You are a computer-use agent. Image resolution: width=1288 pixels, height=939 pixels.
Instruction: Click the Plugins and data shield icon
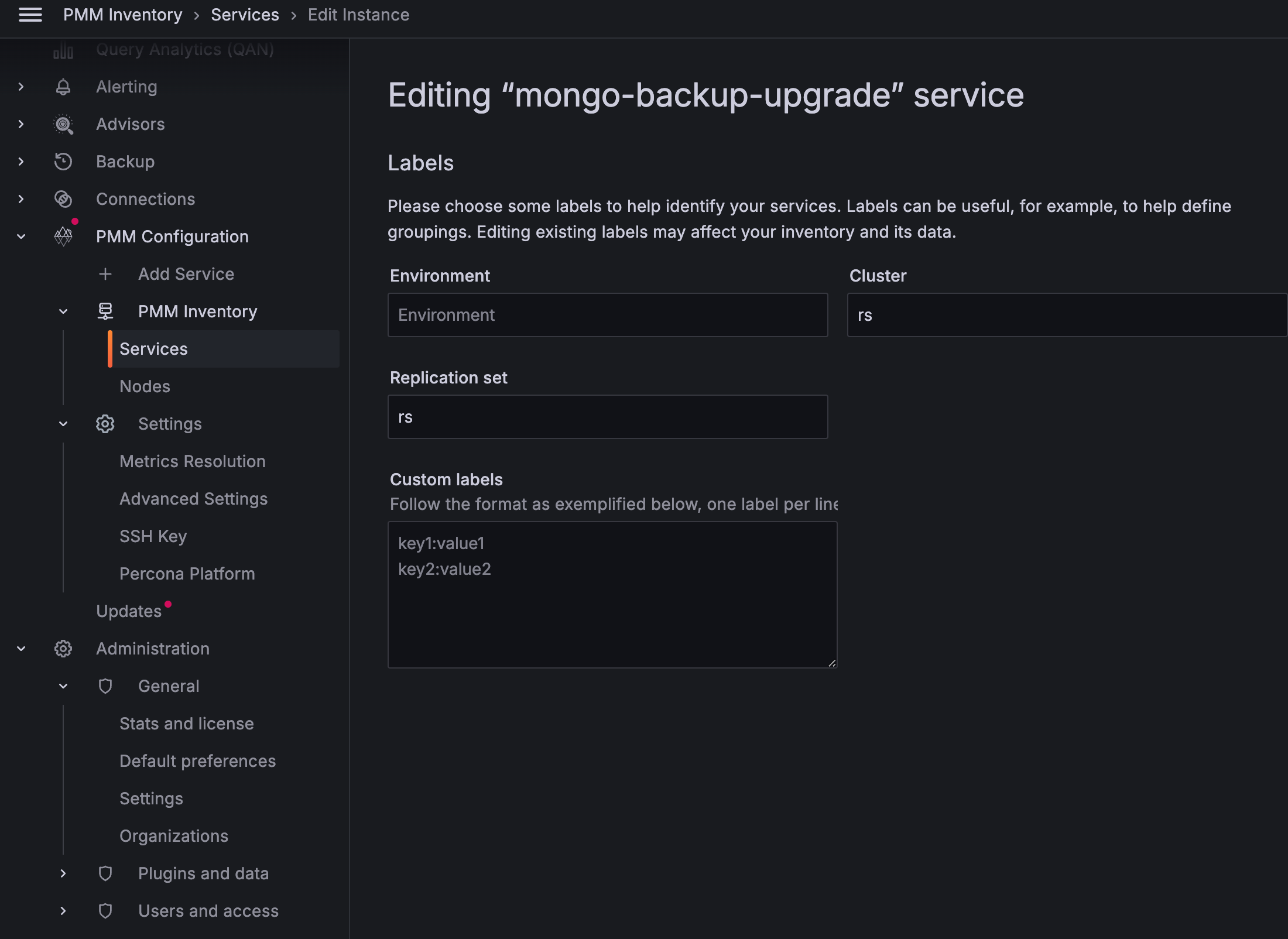click(x=105, y=873)
